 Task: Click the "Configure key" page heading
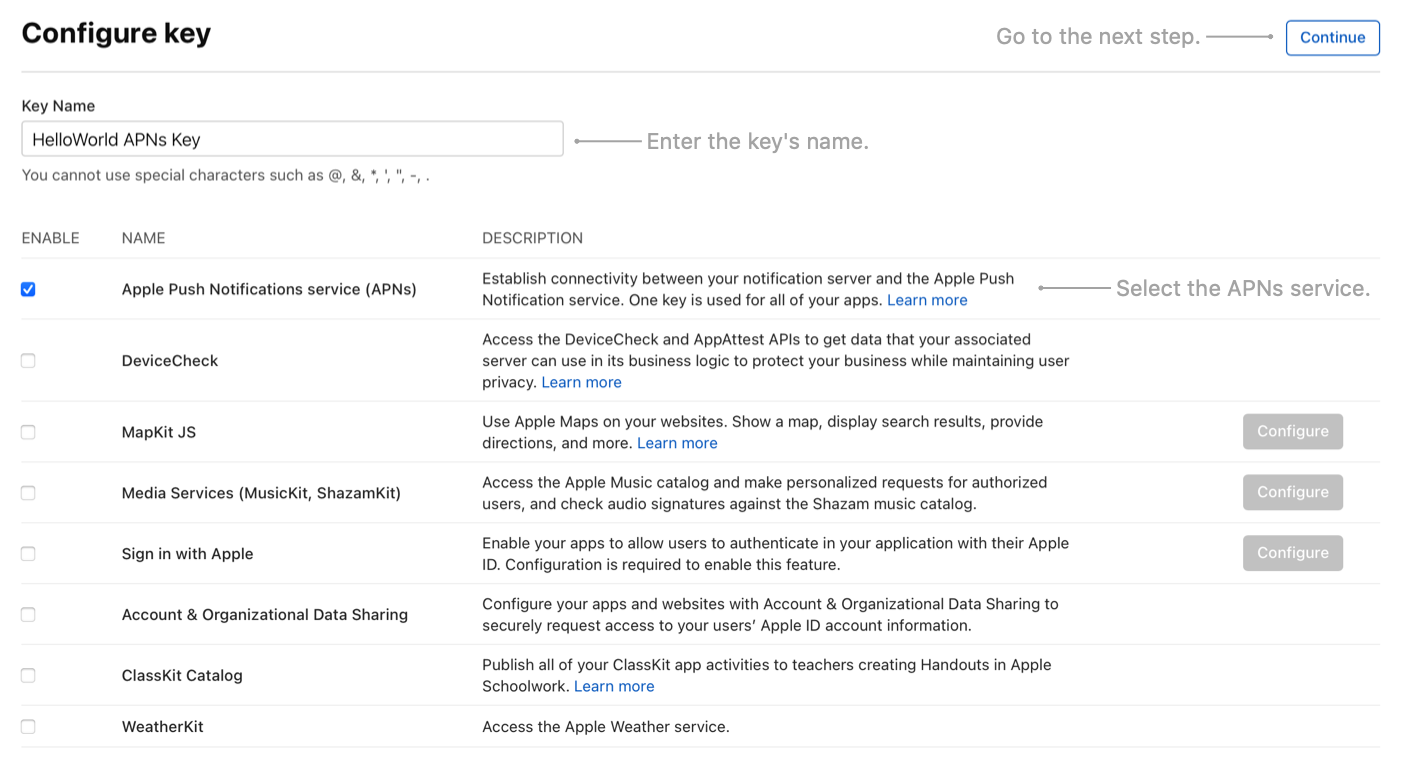[116, 34]
